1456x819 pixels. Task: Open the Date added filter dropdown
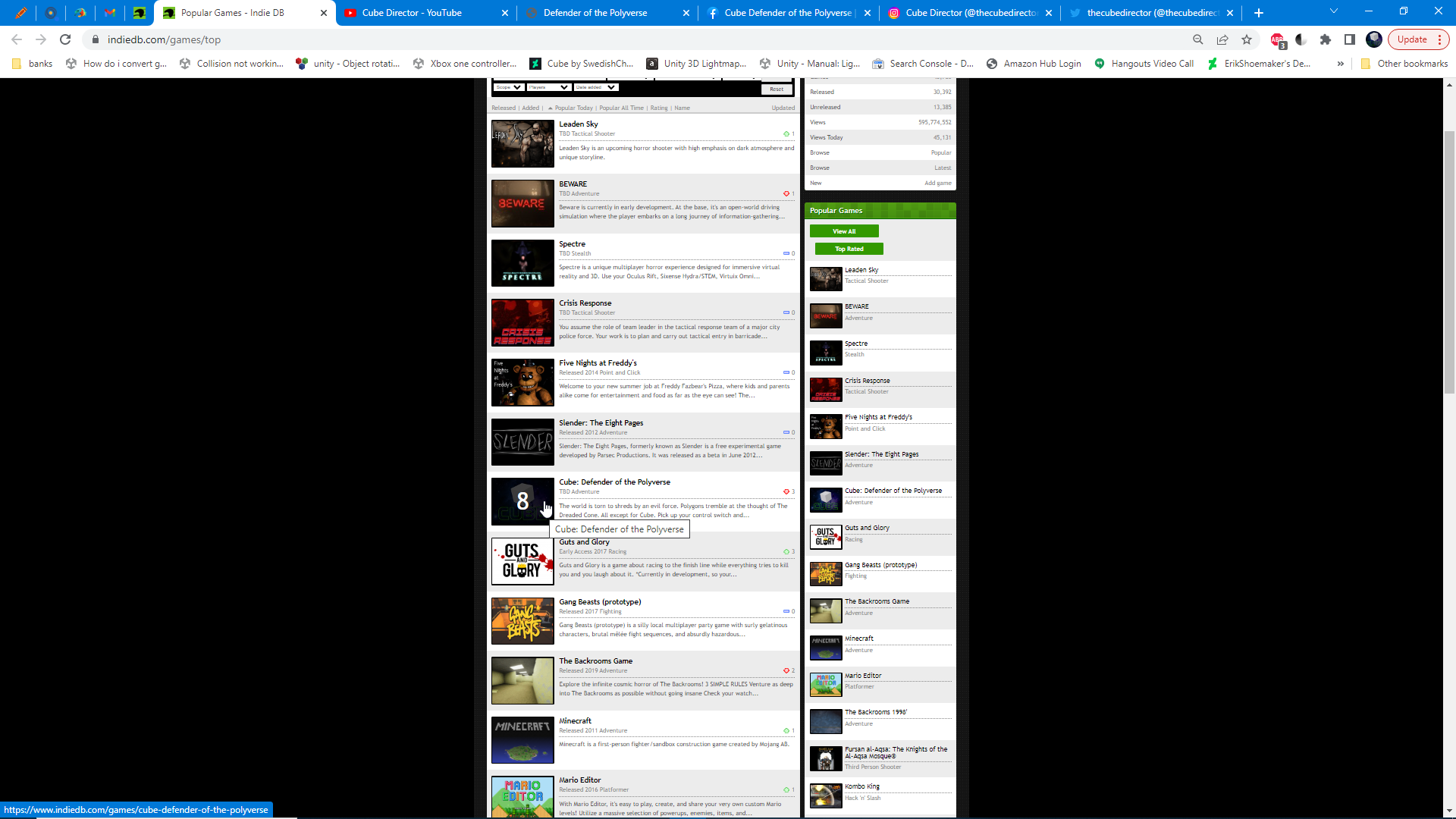595,87
